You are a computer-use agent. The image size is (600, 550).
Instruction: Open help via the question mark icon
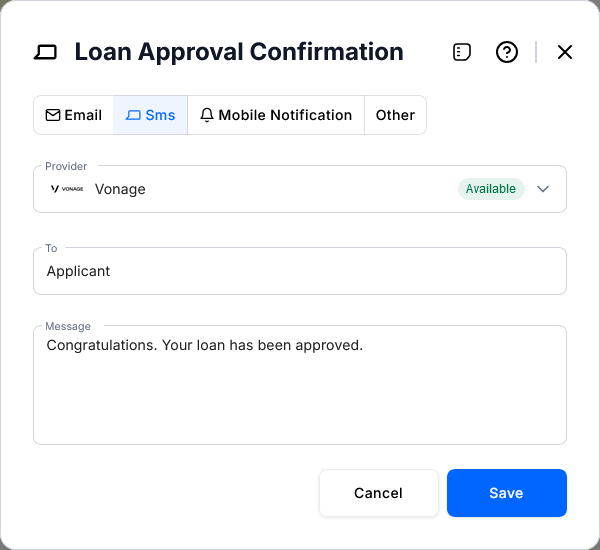[507, 52]
